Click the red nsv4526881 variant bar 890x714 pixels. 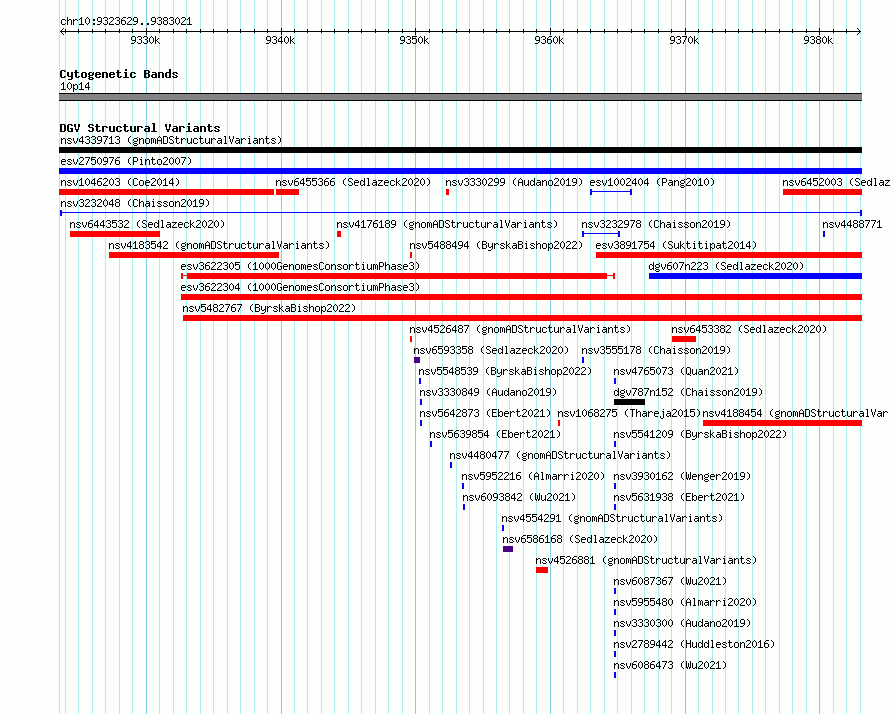click(x=542, y=570)
